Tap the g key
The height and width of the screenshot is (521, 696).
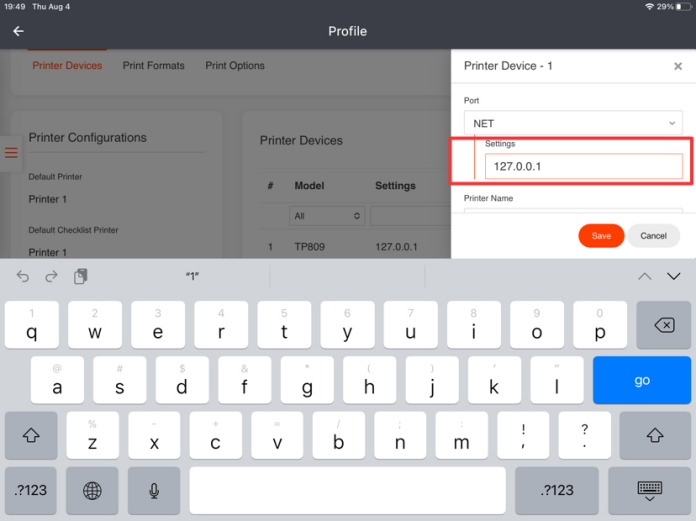(307, 380)
